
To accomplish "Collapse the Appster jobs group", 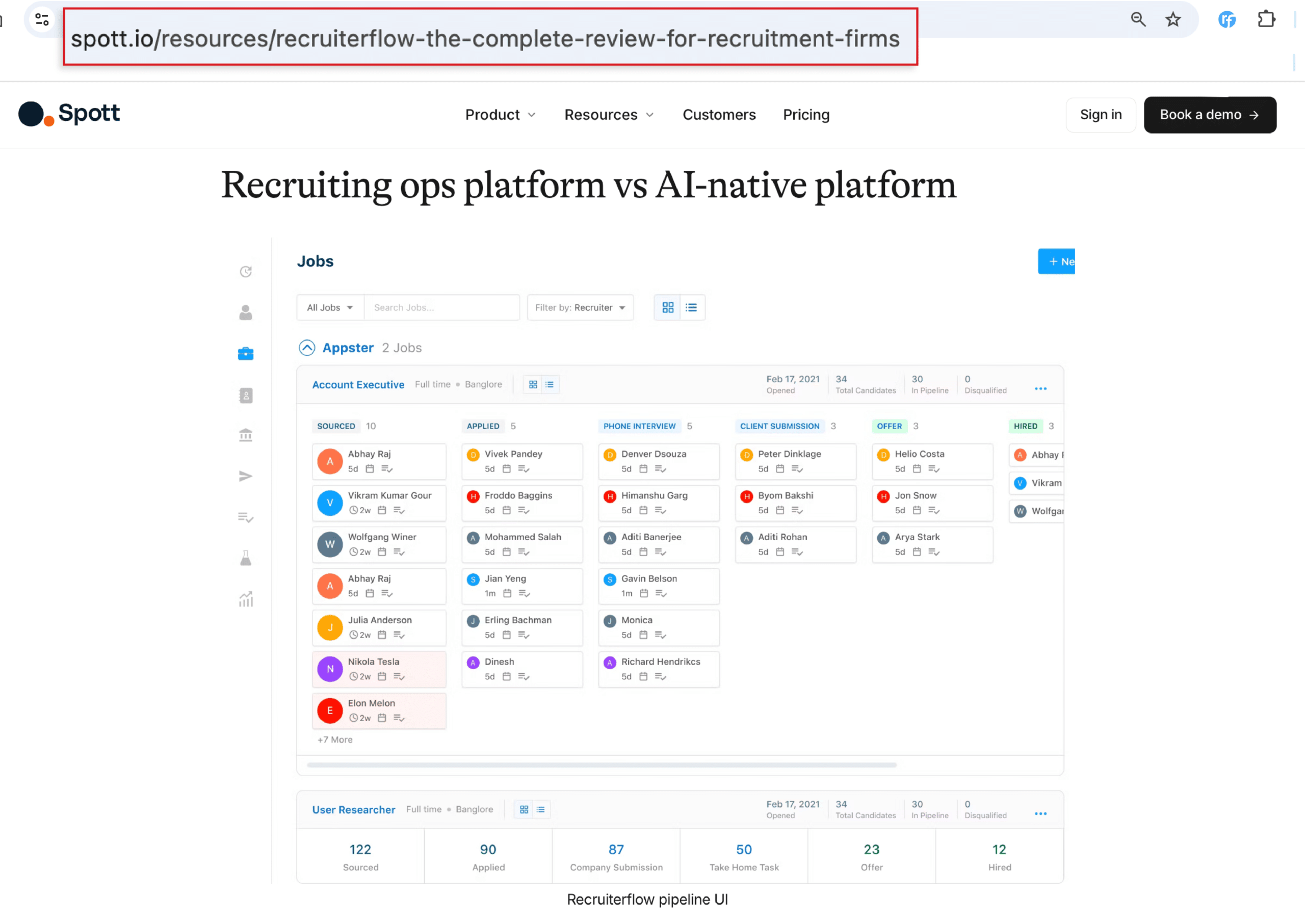I will pyautogui.click(x=307, y=348).
